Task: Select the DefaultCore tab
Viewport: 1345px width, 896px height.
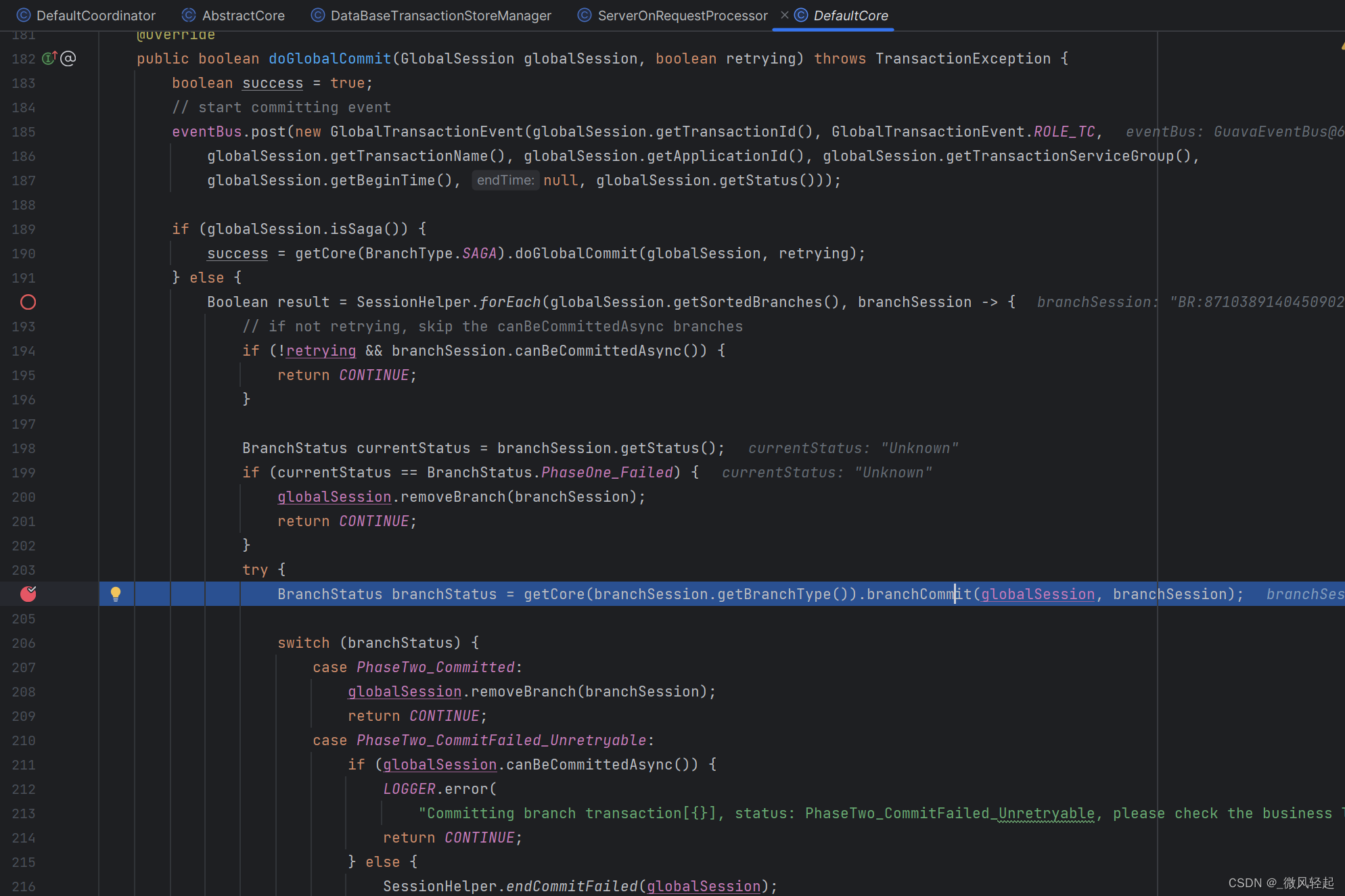Action: coord(842,15)
